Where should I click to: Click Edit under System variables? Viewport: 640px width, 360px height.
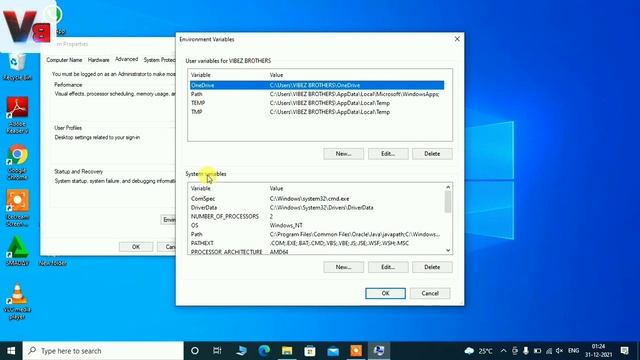pyautogui.click(x=388, y=267)
